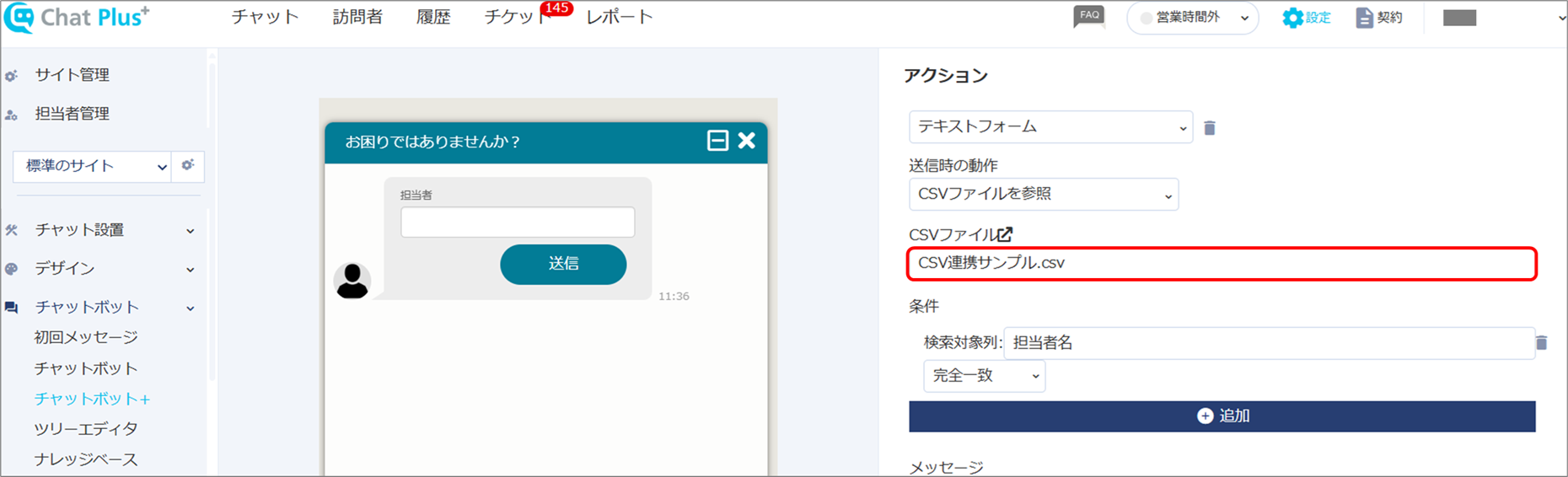Expand the チャット設置 section
The image size is (1568, 477).
click(191, 231)
